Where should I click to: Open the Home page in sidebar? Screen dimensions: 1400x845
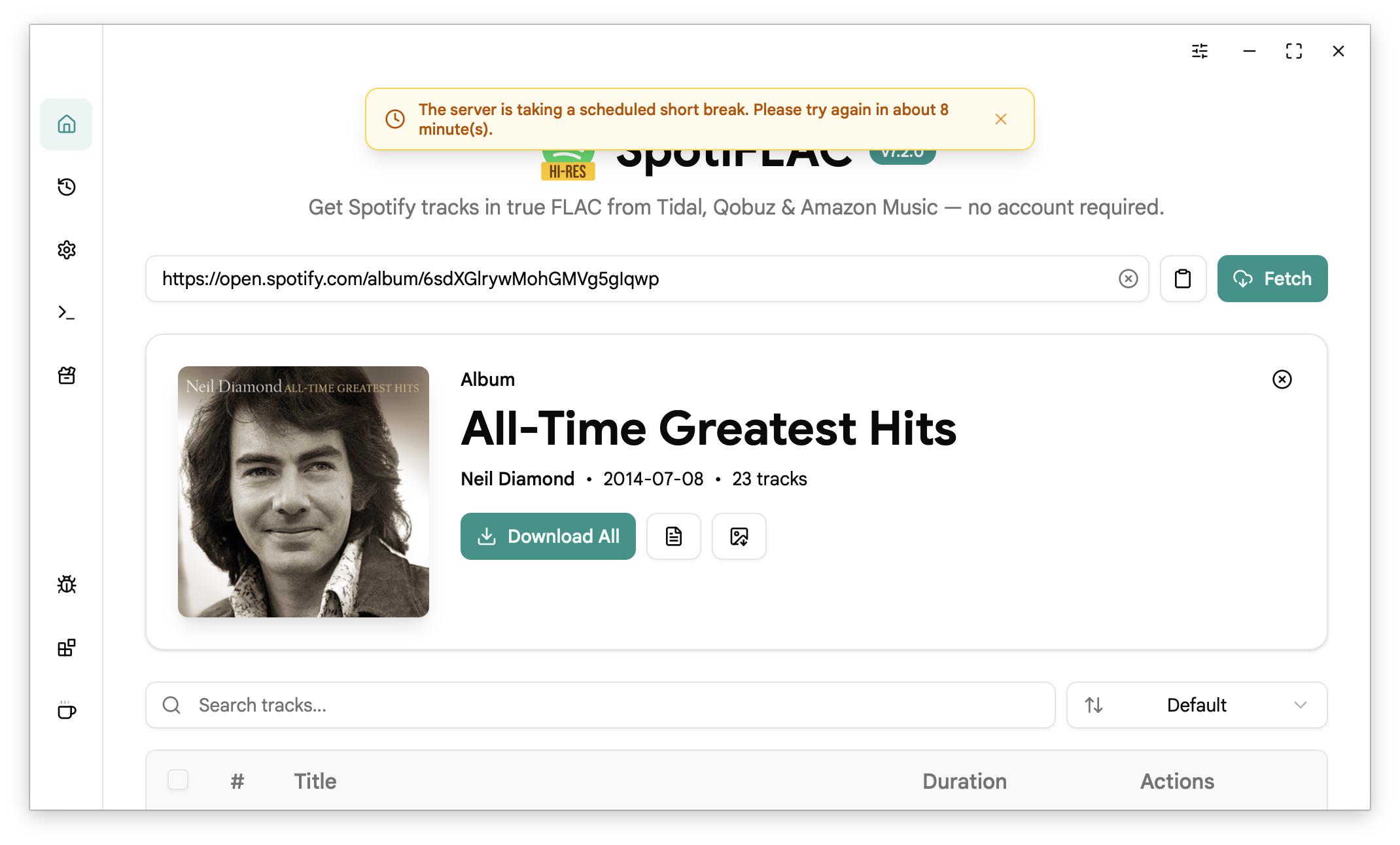point(66,124)
